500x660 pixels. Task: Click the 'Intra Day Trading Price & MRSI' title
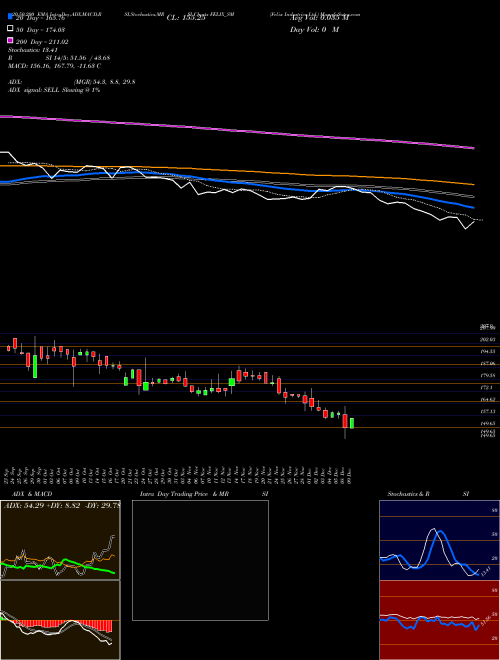[x=204, y=494]
